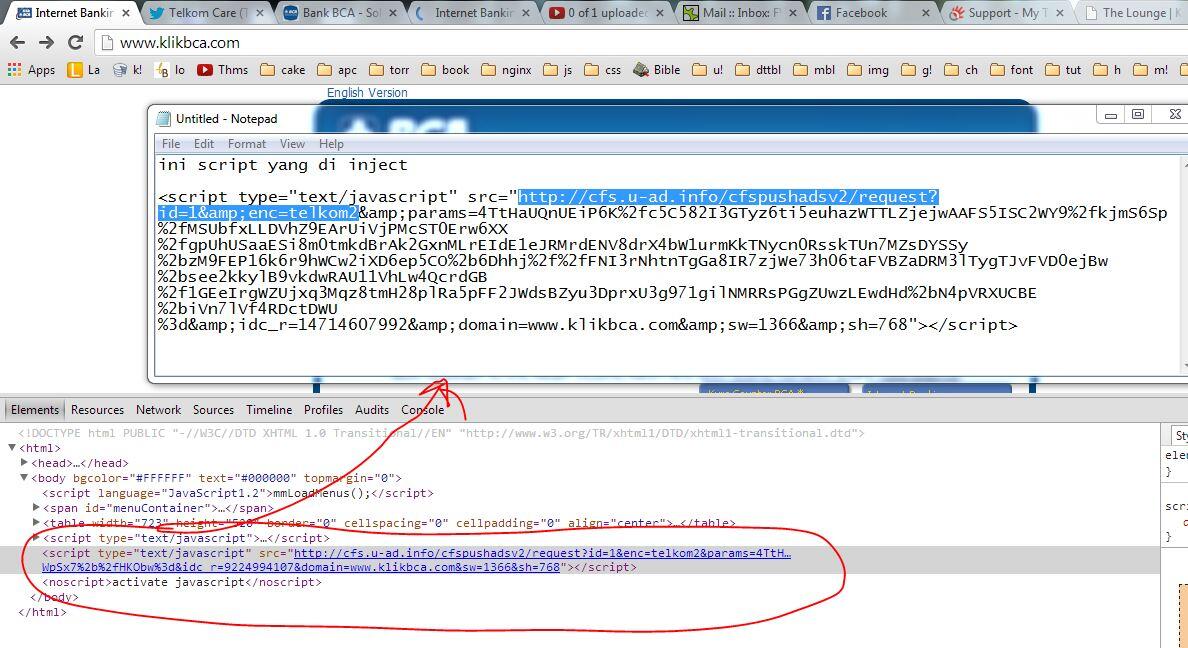Open the Bible bookmark
1188x648 pixels.
(657, 70)
